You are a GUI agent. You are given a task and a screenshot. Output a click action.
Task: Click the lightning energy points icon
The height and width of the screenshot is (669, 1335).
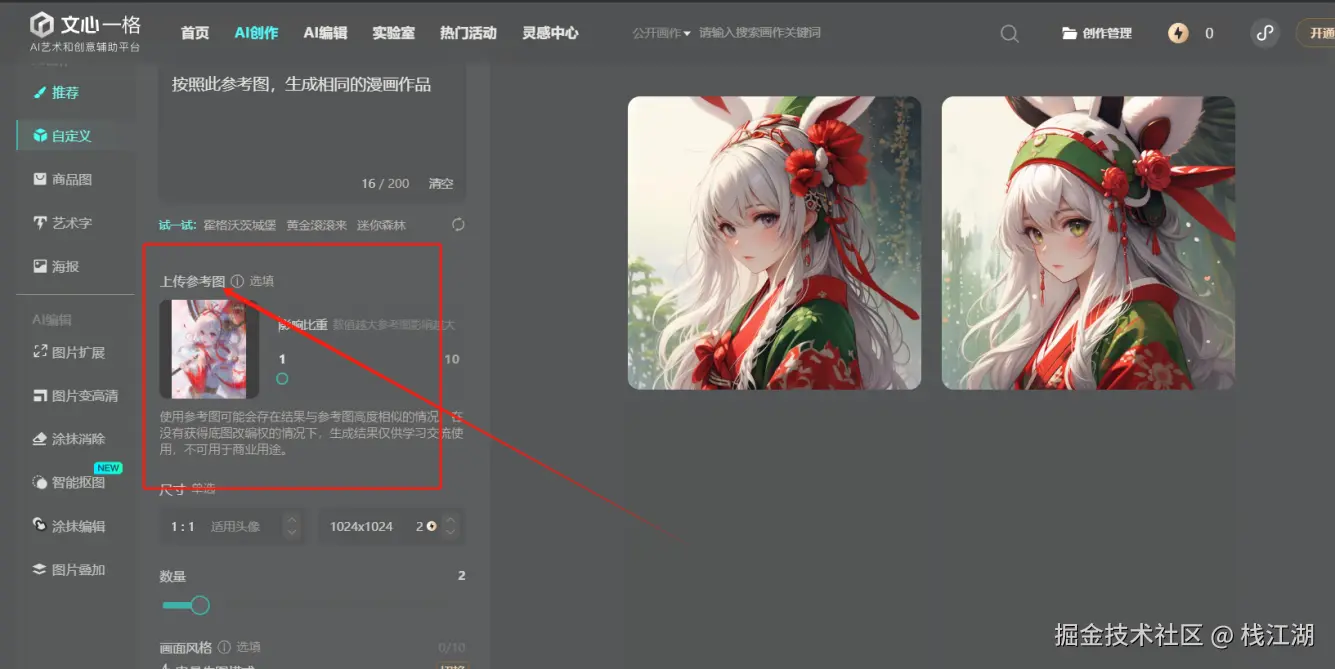[1179, 33]
